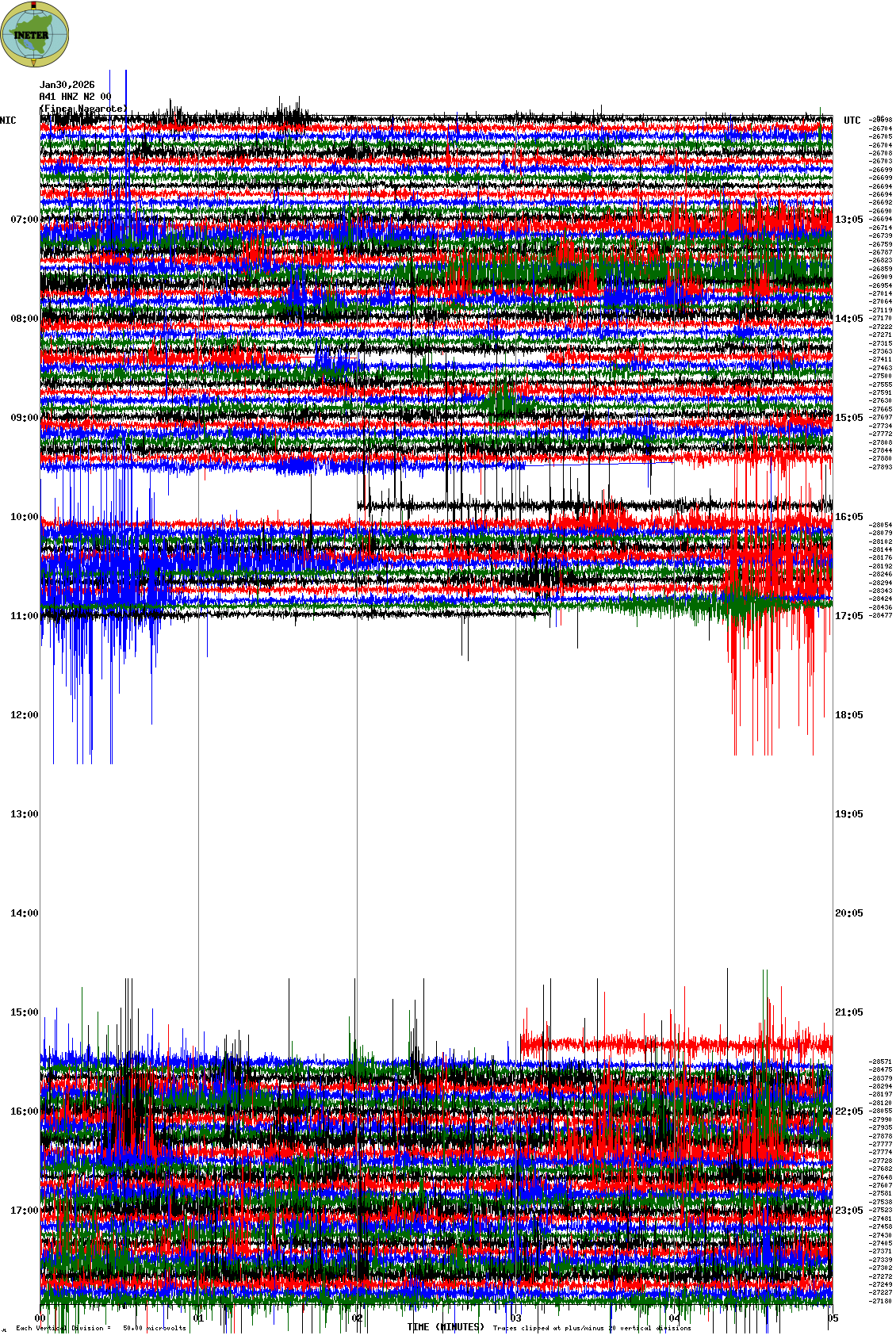Click the 13:05 UTC time label
This screenshot has width=896, height=1339.
point(848,220)
